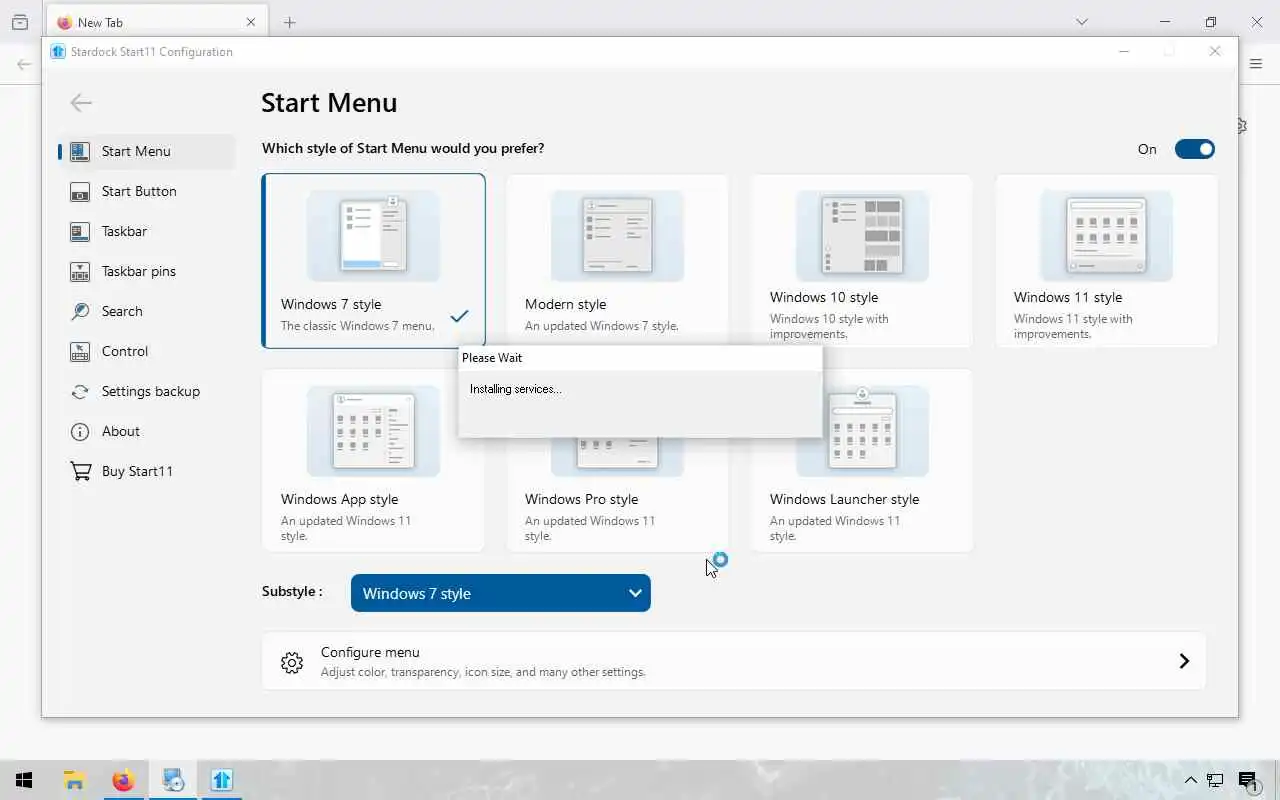
Task: Click the installer icon on the taskbar
Action: (173, 780)
